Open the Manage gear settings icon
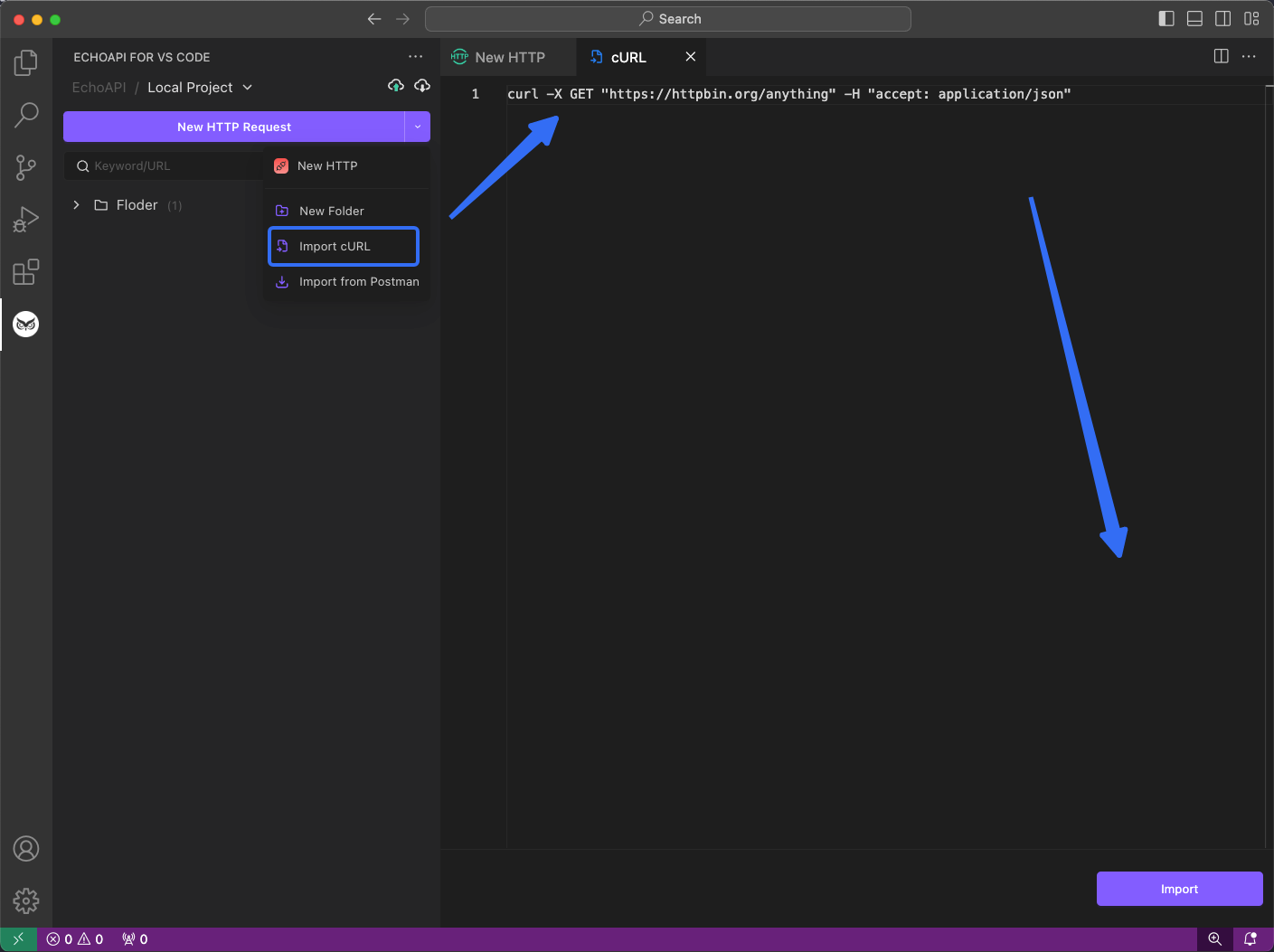The image size is (1274, 952). coord(26,901)
